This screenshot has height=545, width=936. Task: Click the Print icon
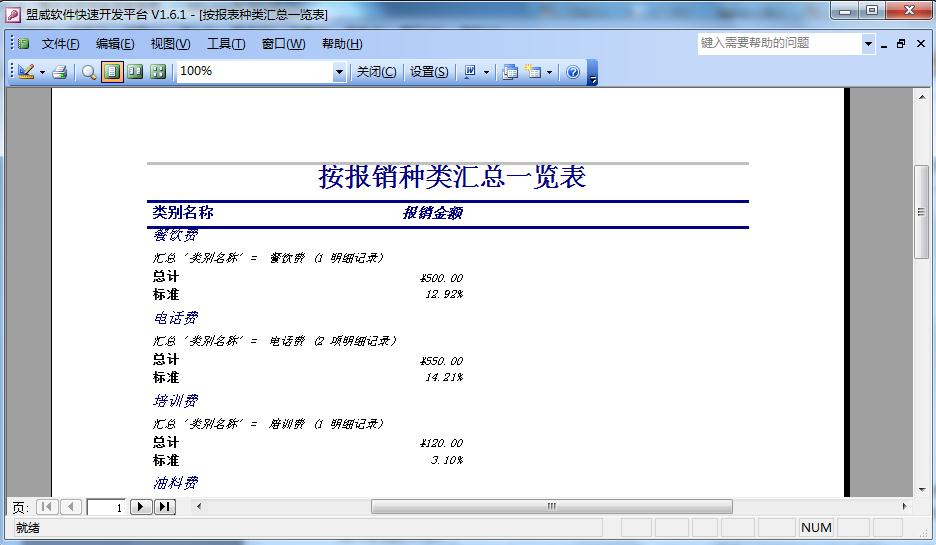60,72
